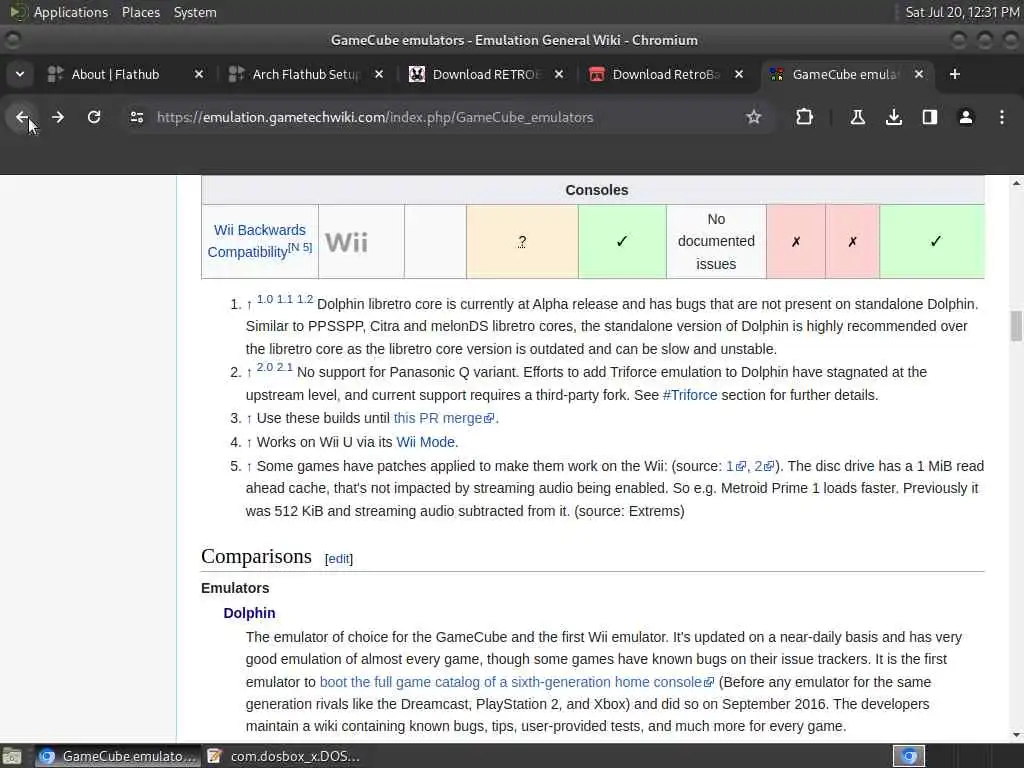This screenshot has width=1024, height=768.
Task: Open a new tab with plus button
Action: 955,74
